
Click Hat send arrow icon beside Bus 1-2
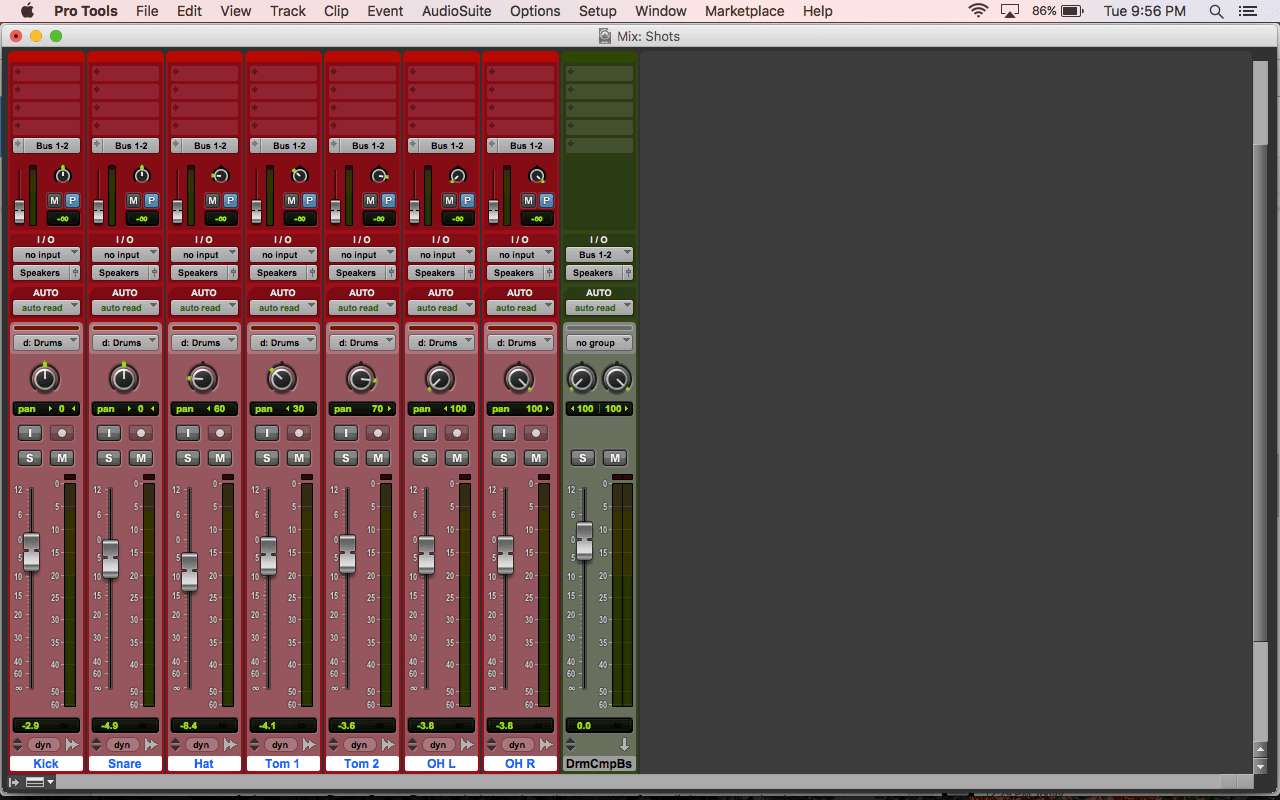coord(175,146)
